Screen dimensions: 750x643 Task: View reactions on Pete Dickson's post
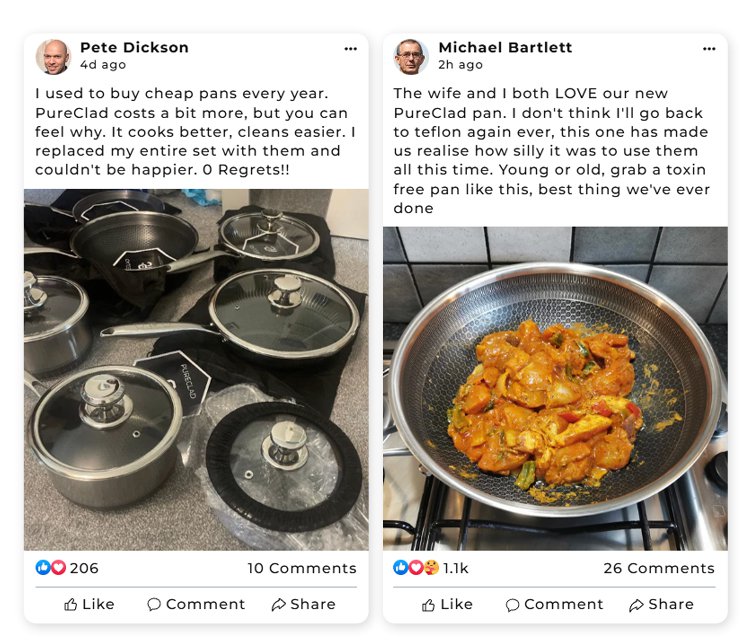point(67,568)
